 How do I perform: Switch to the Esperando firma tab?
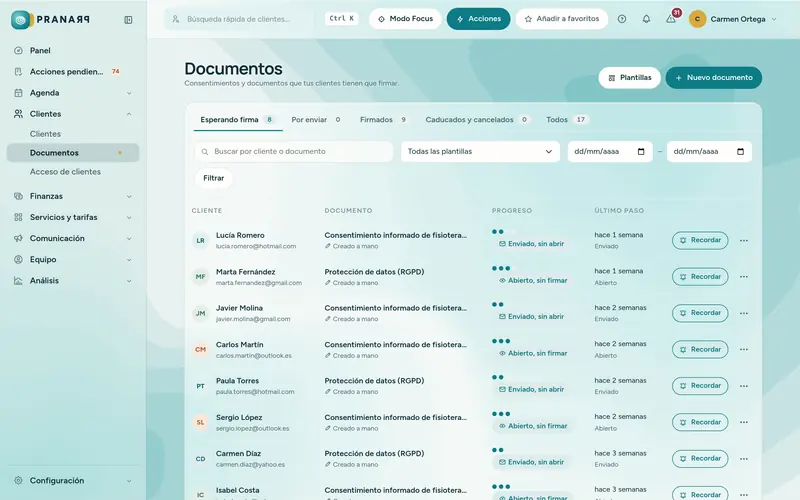coord(238,120)
